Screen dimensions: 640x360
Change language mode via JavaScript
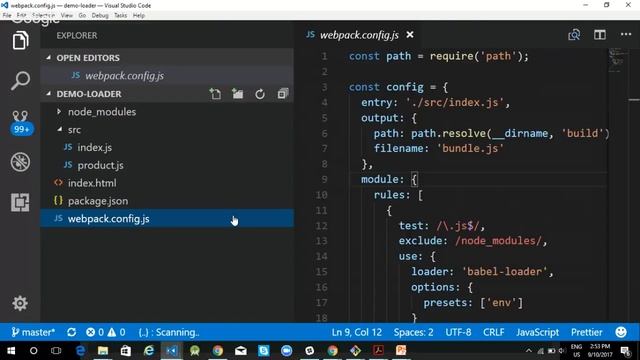(x=537, y=332)
